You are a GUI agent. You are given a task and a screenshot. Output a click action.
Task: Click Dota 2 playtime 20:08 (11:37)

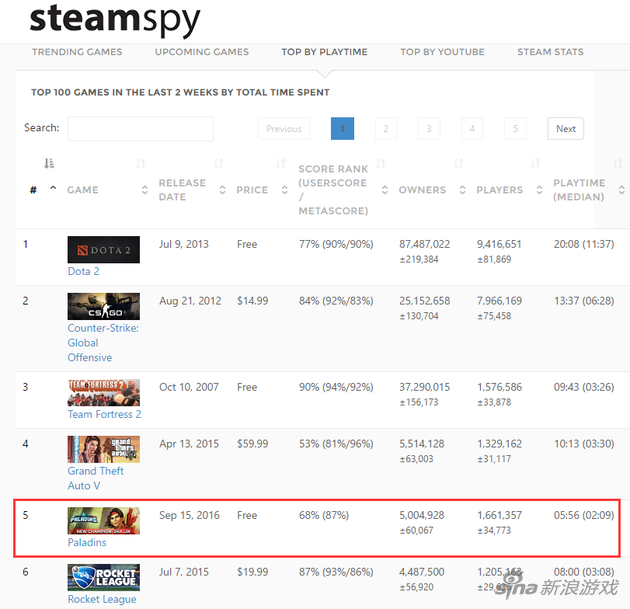click(584, 244)
